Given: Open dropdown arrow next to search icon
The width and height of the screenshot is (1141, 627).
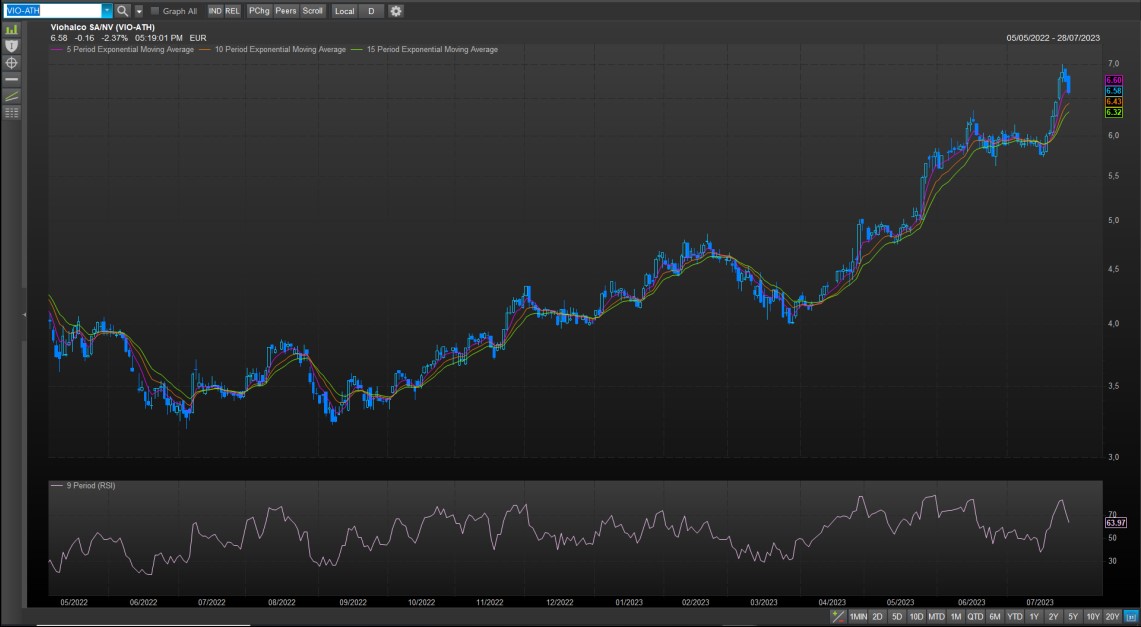Looking at the screenshot, I should (x=139, y=10).
